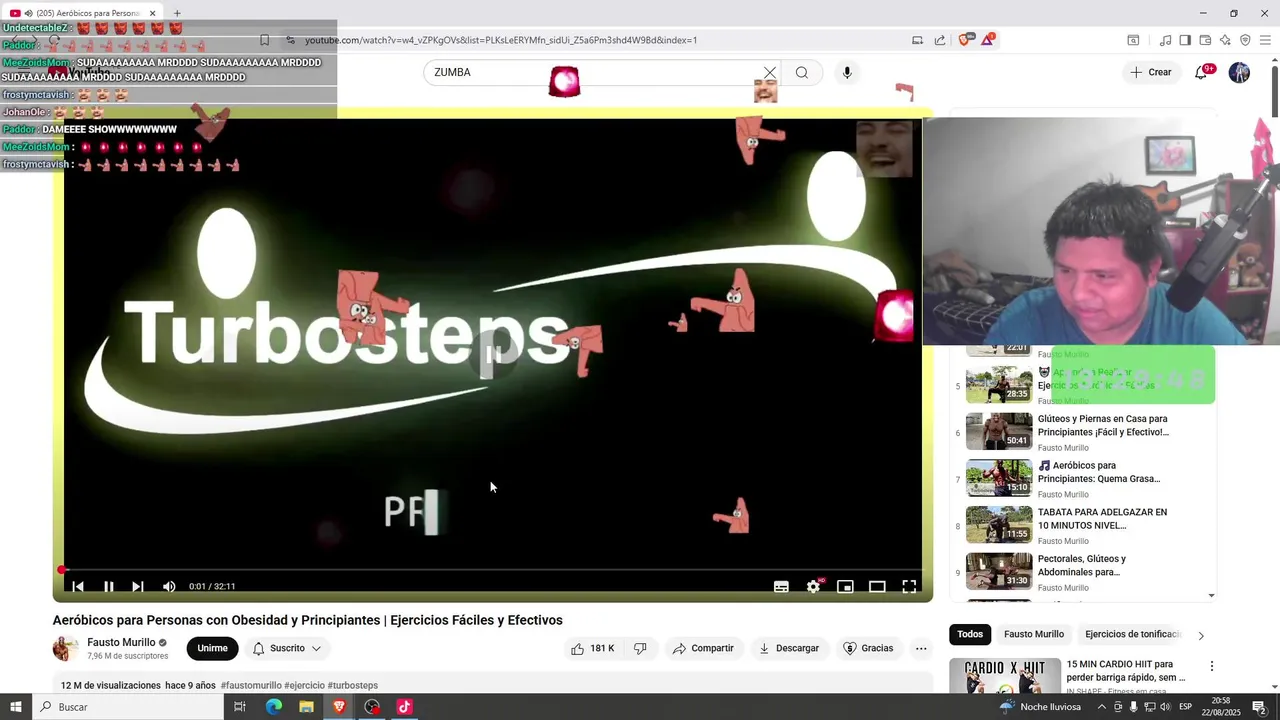This screenshot has width=1280, height=720.
Task: Open the Fausto Murillo channel name link
Action: pyautogui.click(x=121, y=642)
